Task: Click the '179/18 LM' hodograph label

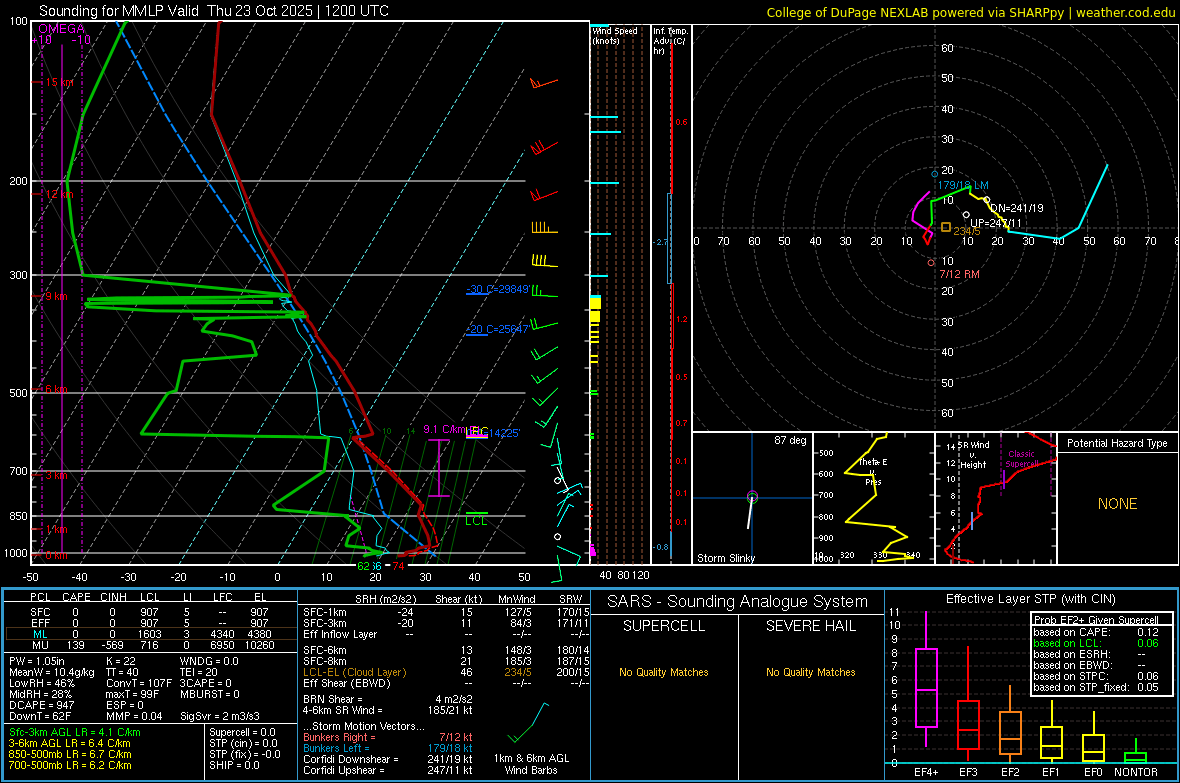Action: (963, 185)
